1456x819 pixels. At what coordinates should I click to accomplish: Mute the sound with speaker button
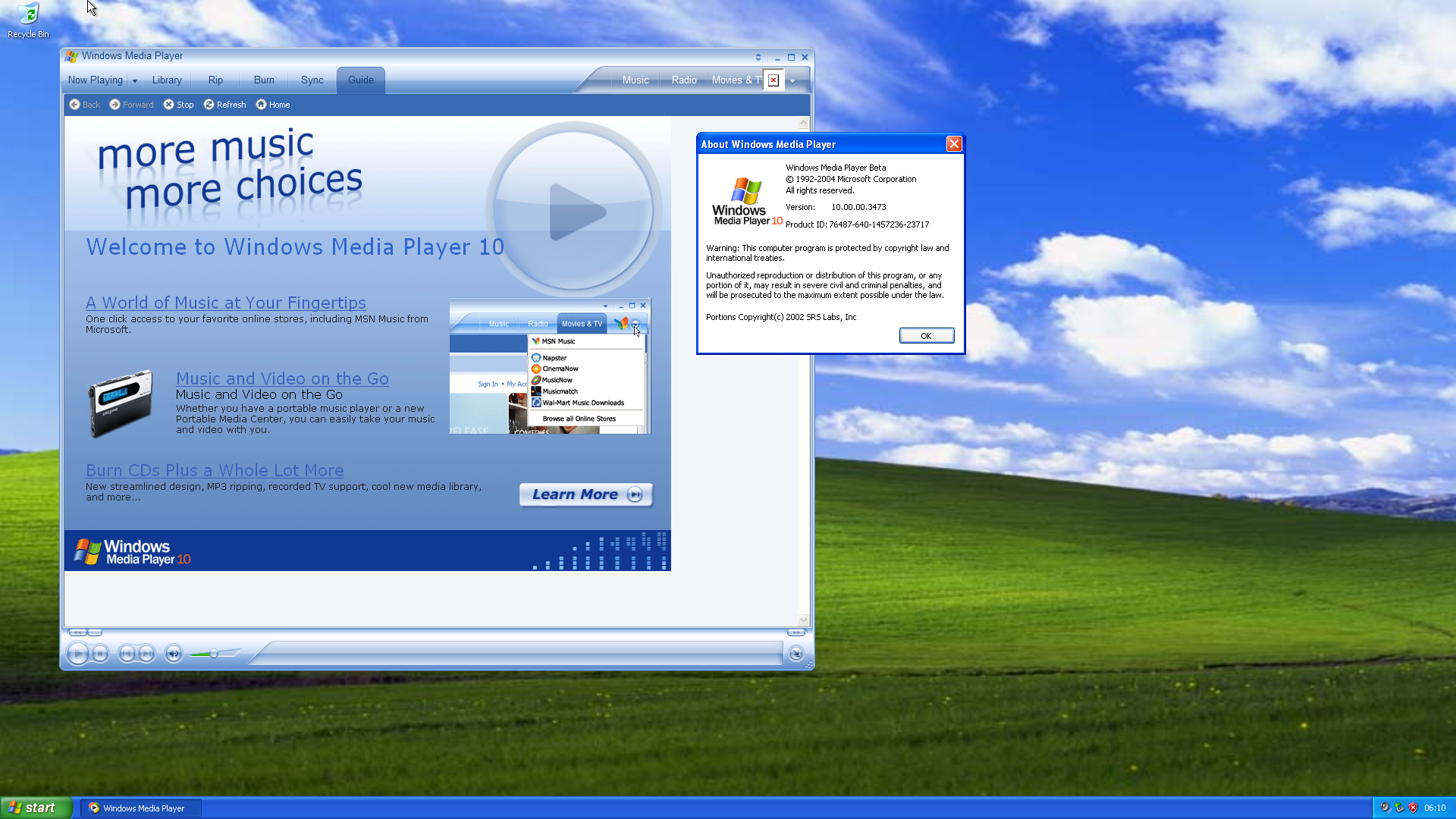(x=174, y=653)
